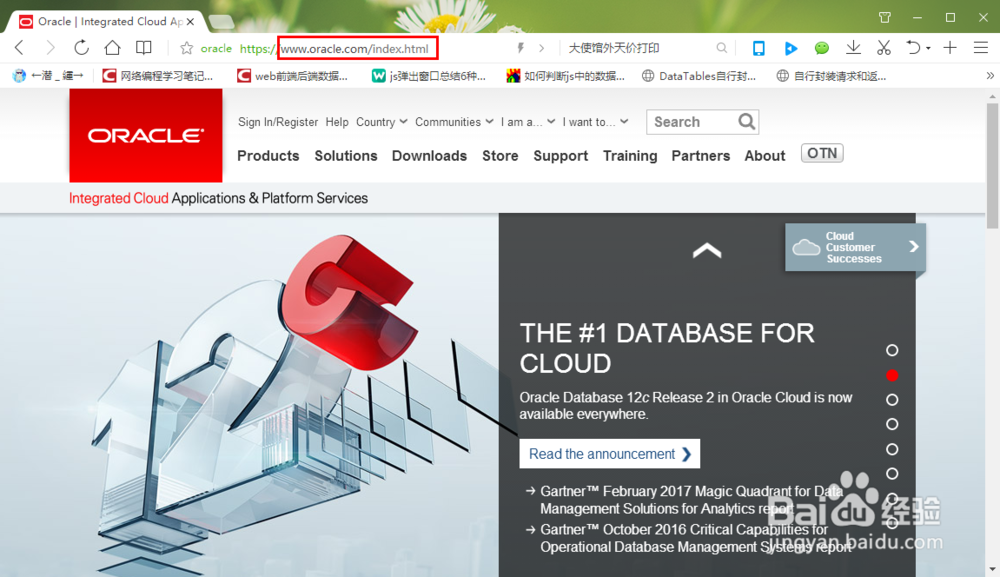Bookmark the page with the star icon
Viewport: 1000px width, 577px height.
click(x=186, y=48)
